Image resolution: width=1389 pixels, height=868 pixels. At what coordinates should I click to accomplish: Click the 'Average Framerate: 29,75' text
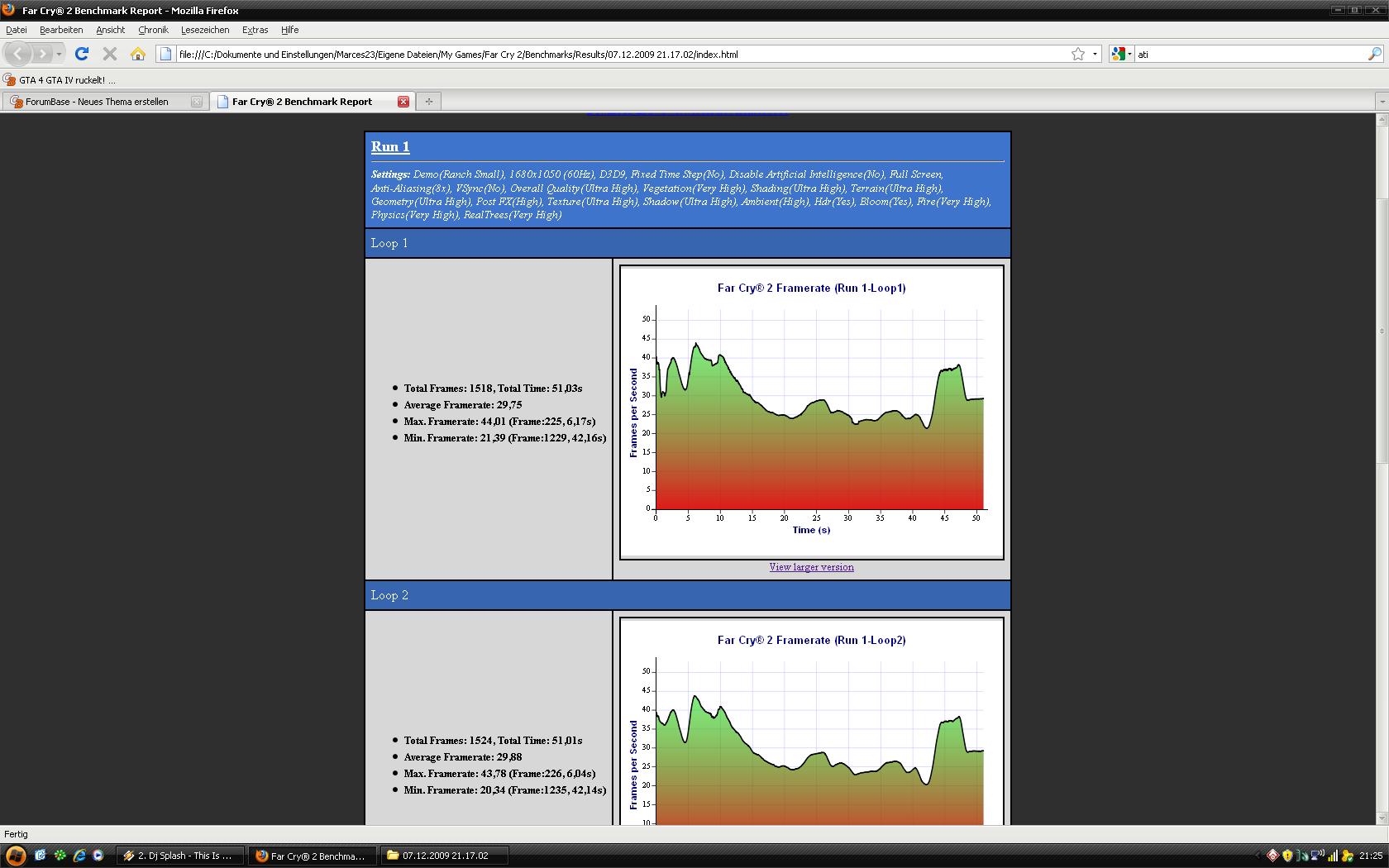click(x=463, y=405)
